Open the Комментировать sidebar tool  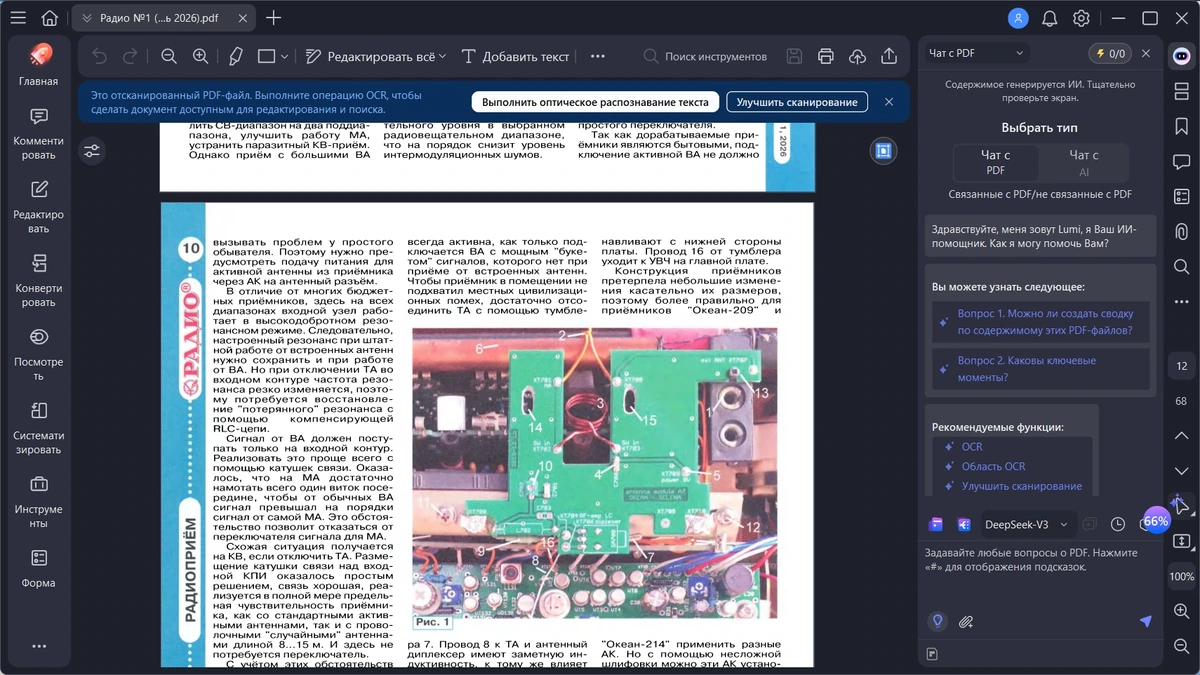click(39, 133)
